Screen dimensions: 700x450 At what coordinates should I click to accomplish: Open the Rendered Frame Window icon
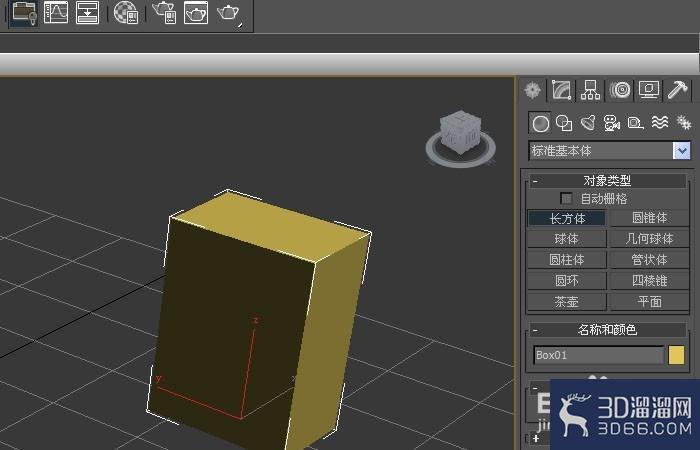[196, 12]
